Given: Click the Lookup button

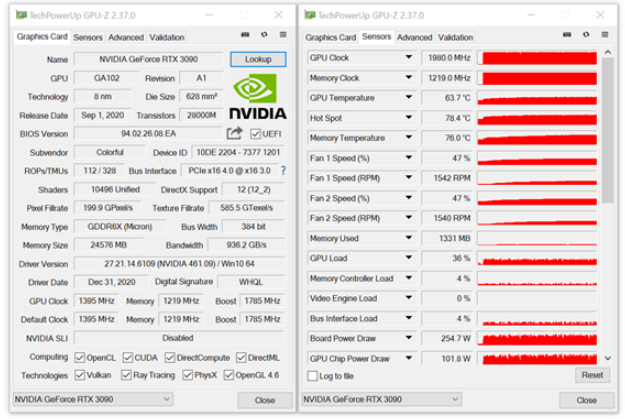Looking at the screenshot, I should pos(258,59).
